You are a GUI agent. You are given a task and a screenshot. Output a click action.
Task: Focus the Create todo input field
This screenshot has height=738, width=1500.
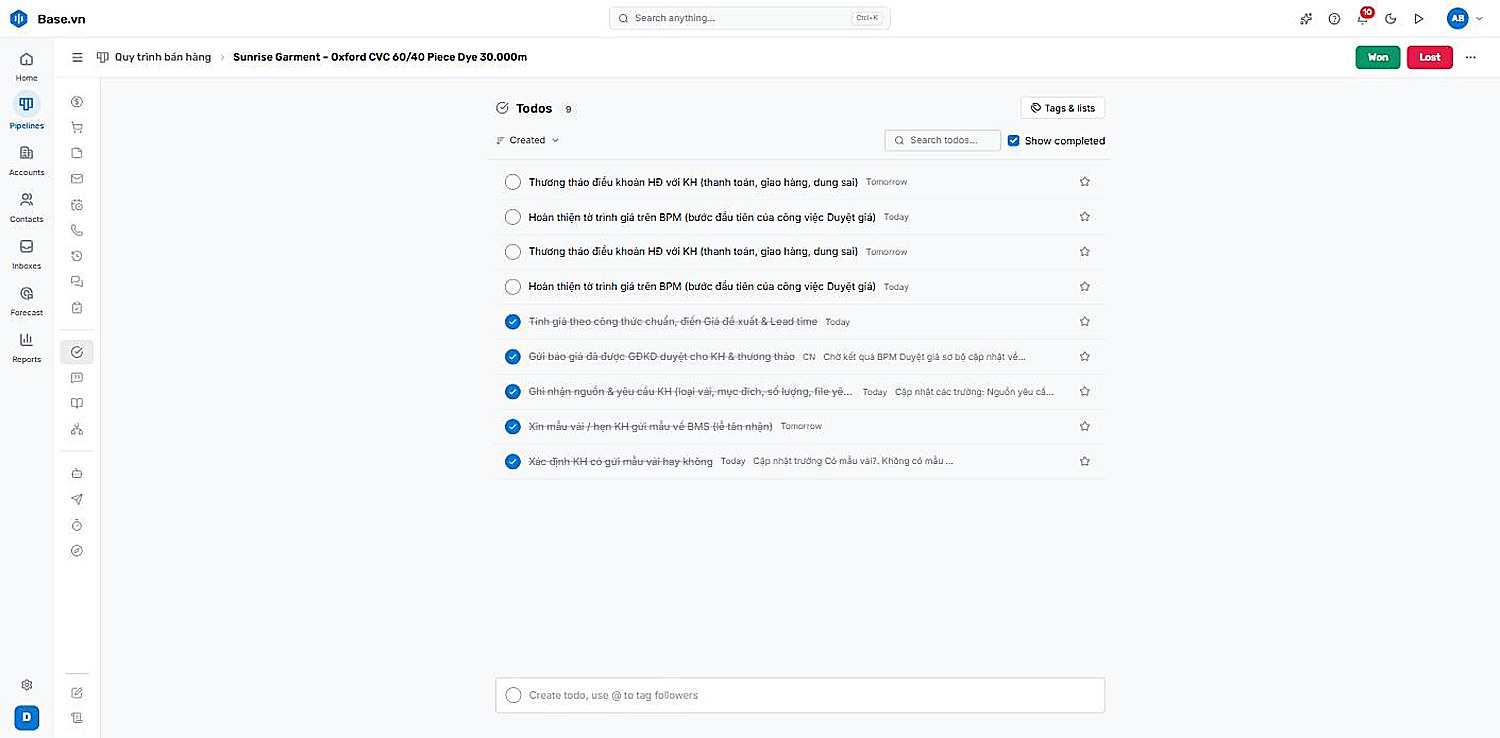800,695
